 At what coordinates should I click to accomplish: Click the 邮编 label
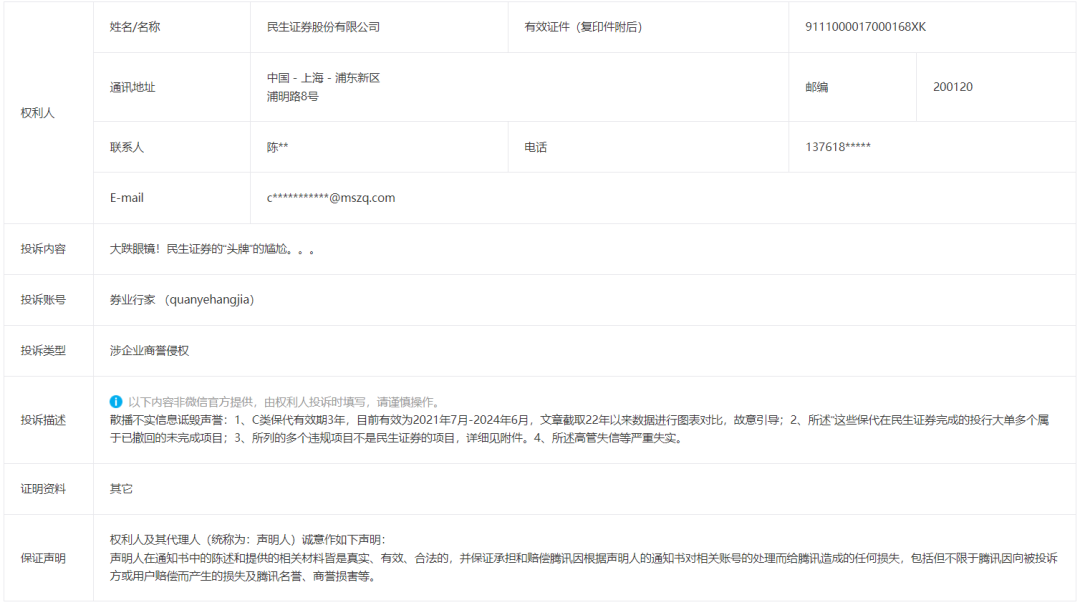click(817, 88)
